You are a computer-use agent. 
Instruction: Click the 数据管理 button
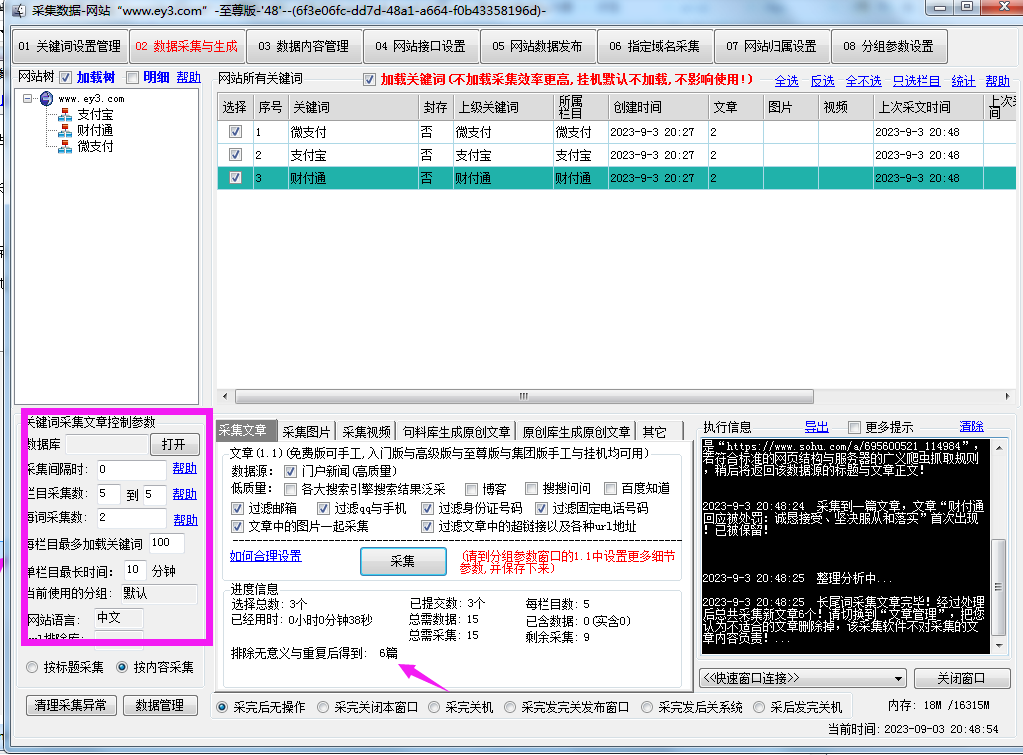[x=160, y=705]
